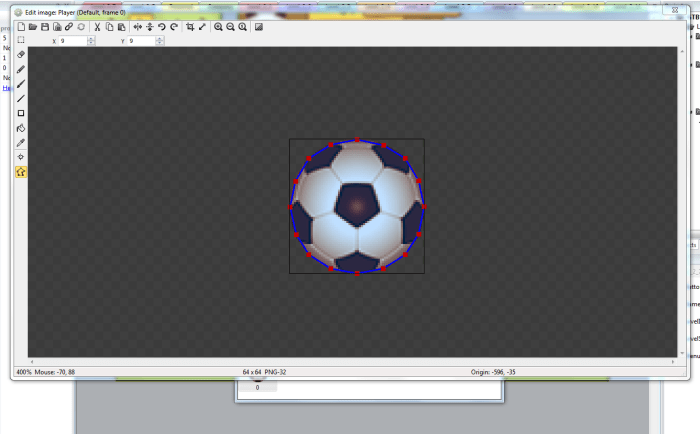Activate the paint bucket Fill tool
The width and height of the screenshot is (700, 434).
coord(21,128)
